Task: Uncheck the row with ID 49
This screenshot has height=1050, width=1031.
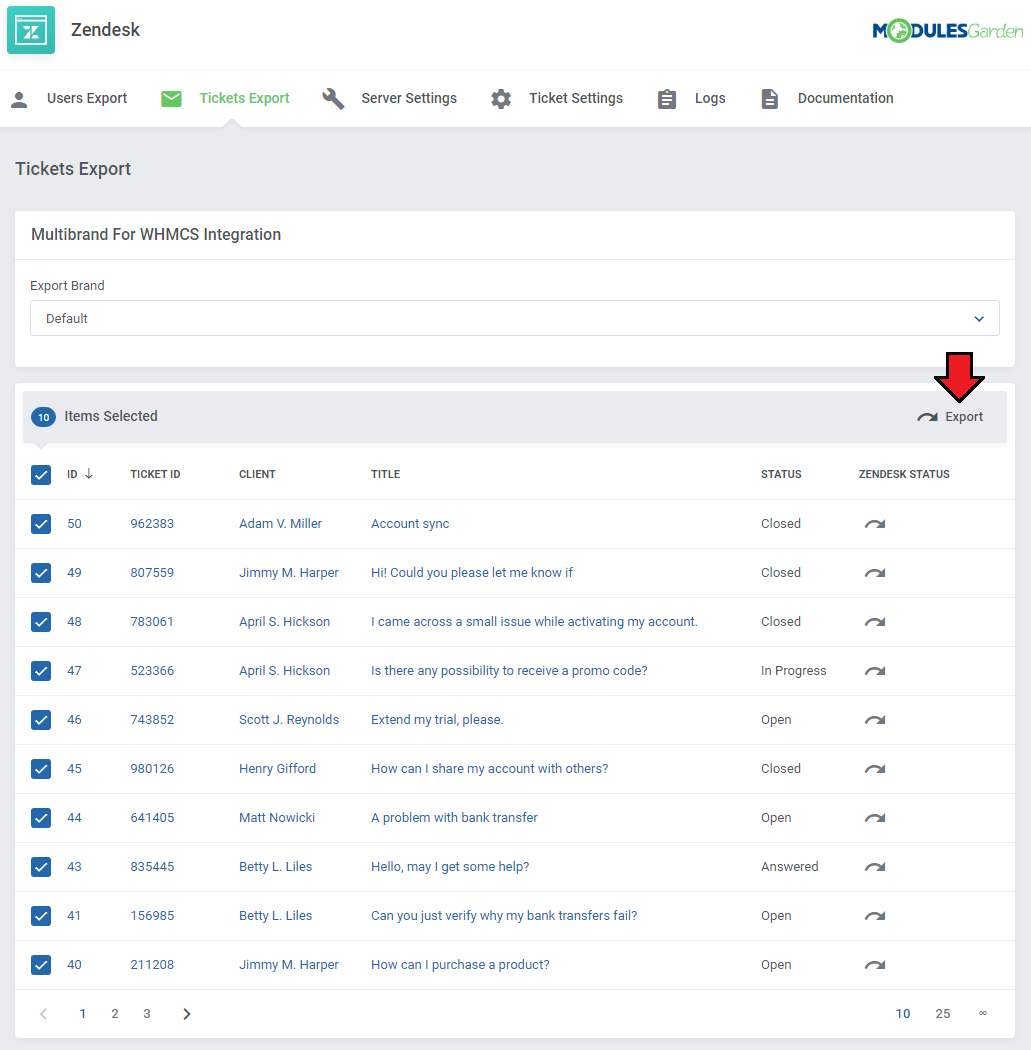Action: click(41, 573)
